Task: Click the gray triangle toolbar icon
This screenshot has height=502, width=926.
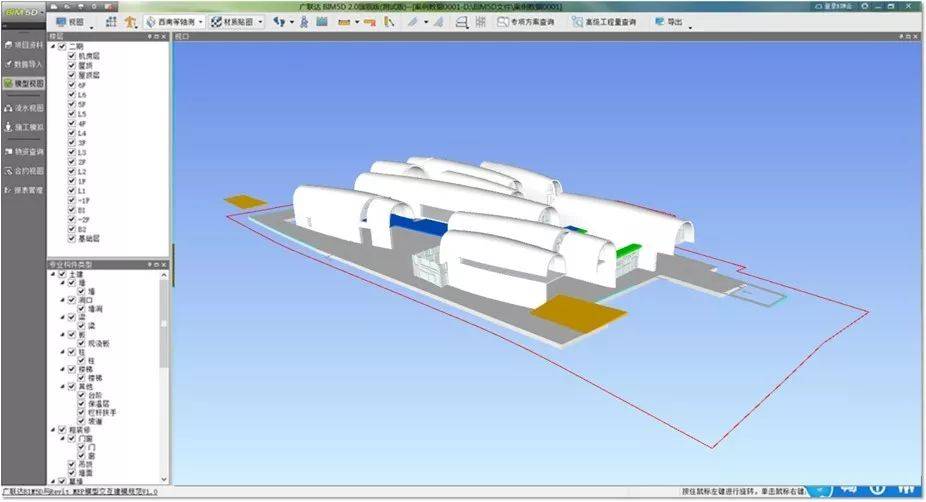Action: [x=438, y=22]
